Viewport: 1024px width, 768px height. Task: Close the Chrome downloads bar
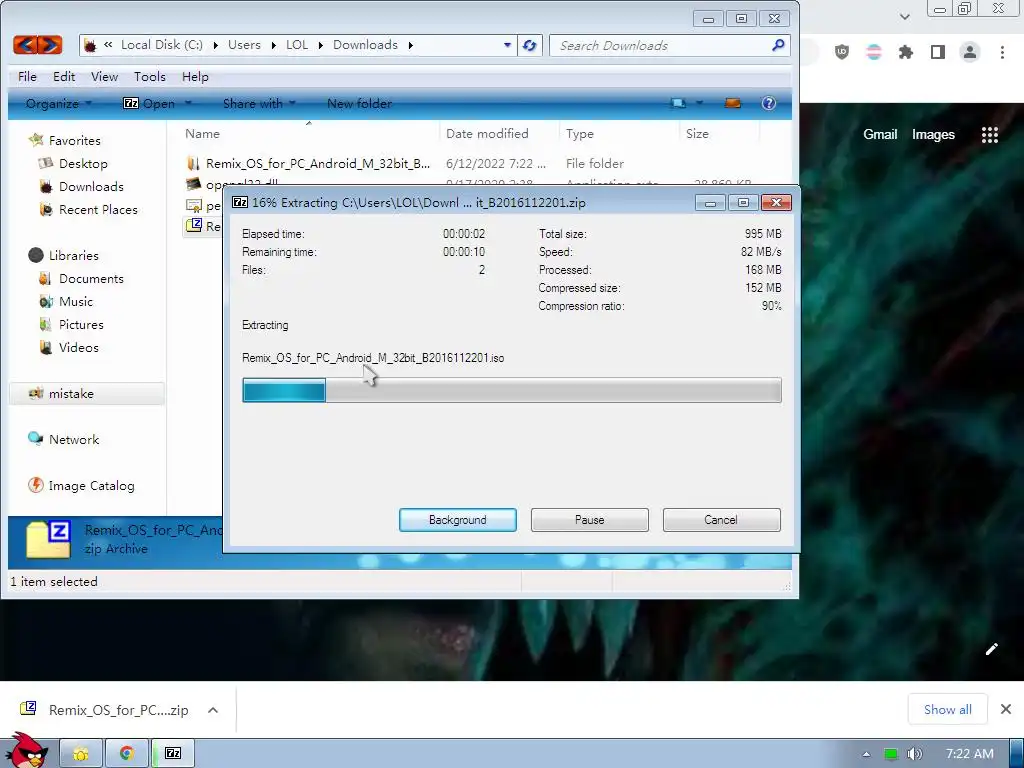pyautogui.click(x=1006, y=709)
